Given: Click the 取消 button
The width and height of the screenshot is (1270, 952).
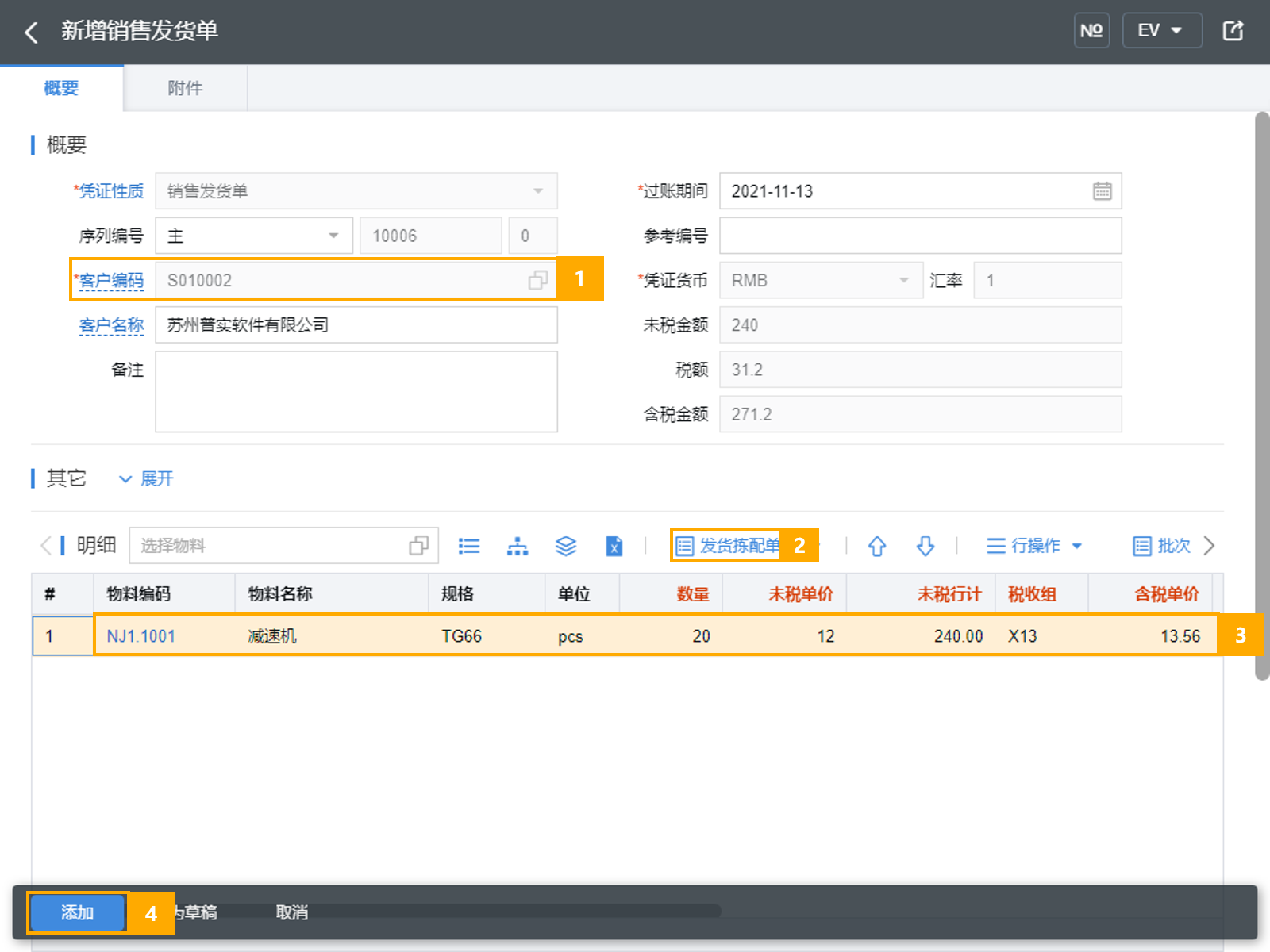Looking at the screenshot, I should coord(292,913).
